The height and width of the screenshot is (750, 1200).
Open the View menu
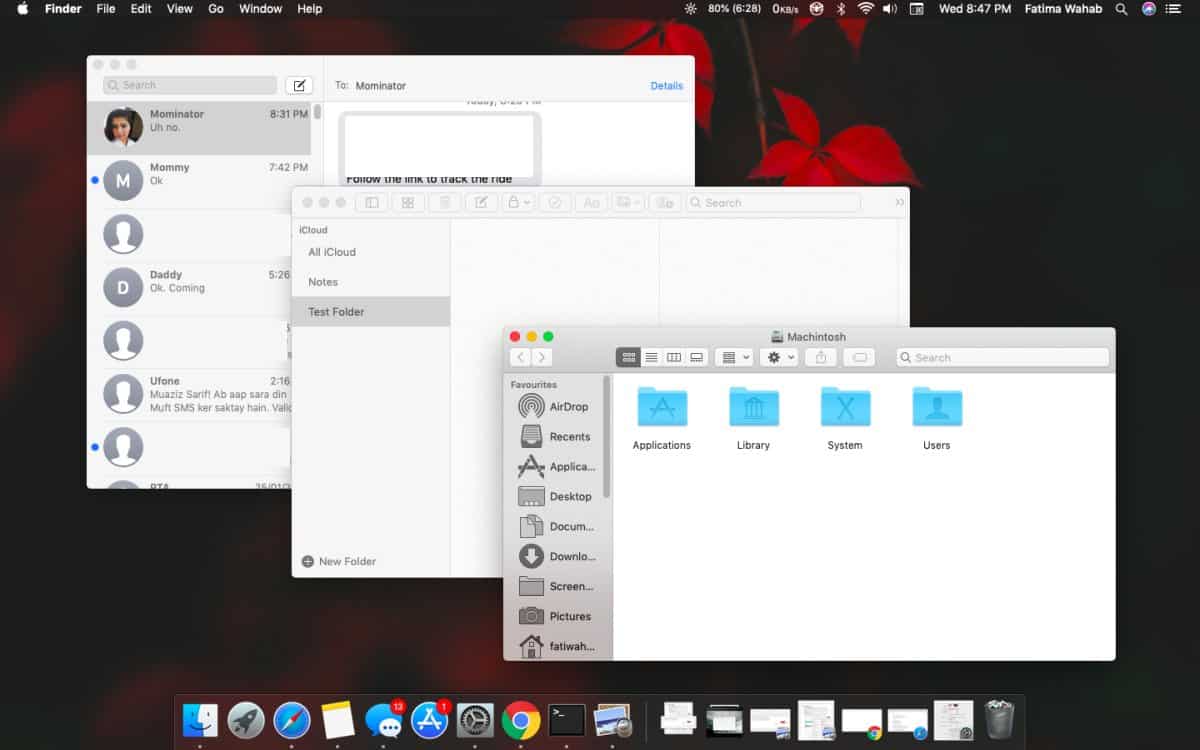tap(180, 9)
